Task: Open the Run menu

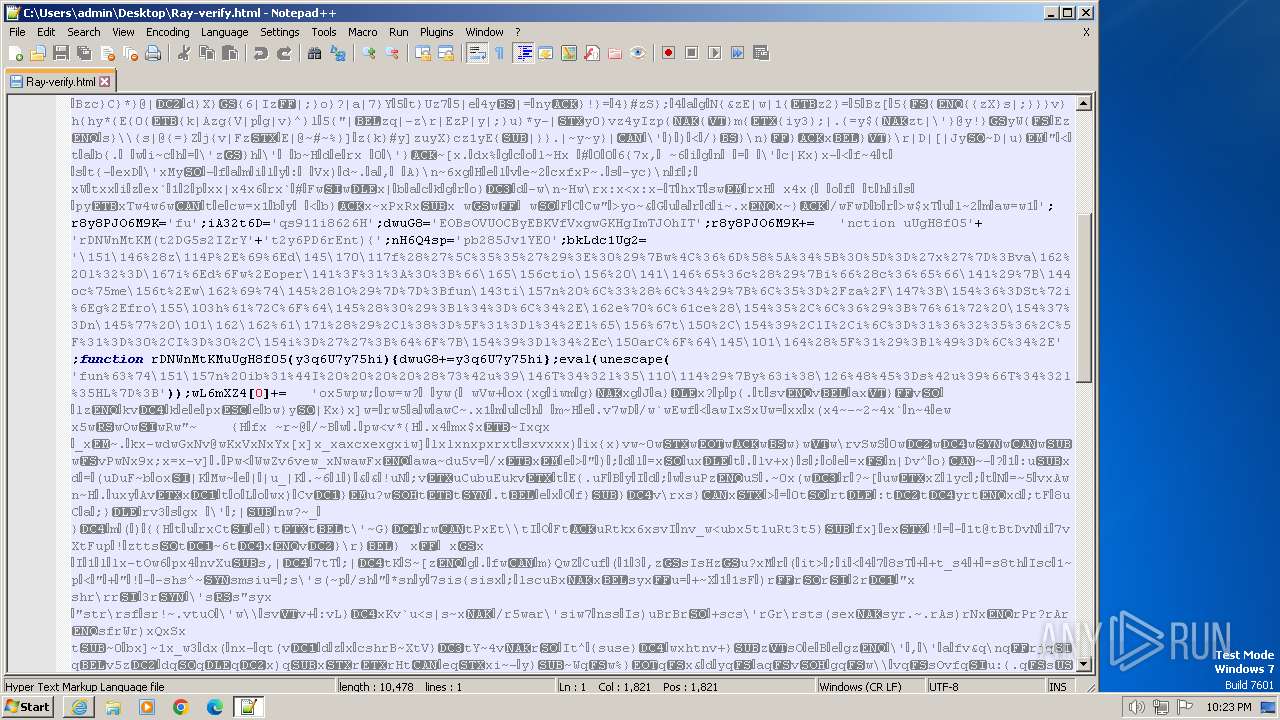Action: tap(398, 32)
